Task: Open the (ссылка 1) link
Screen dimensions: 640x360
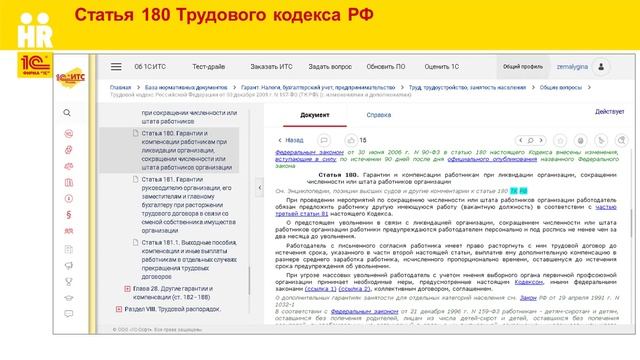Action: 321,289
